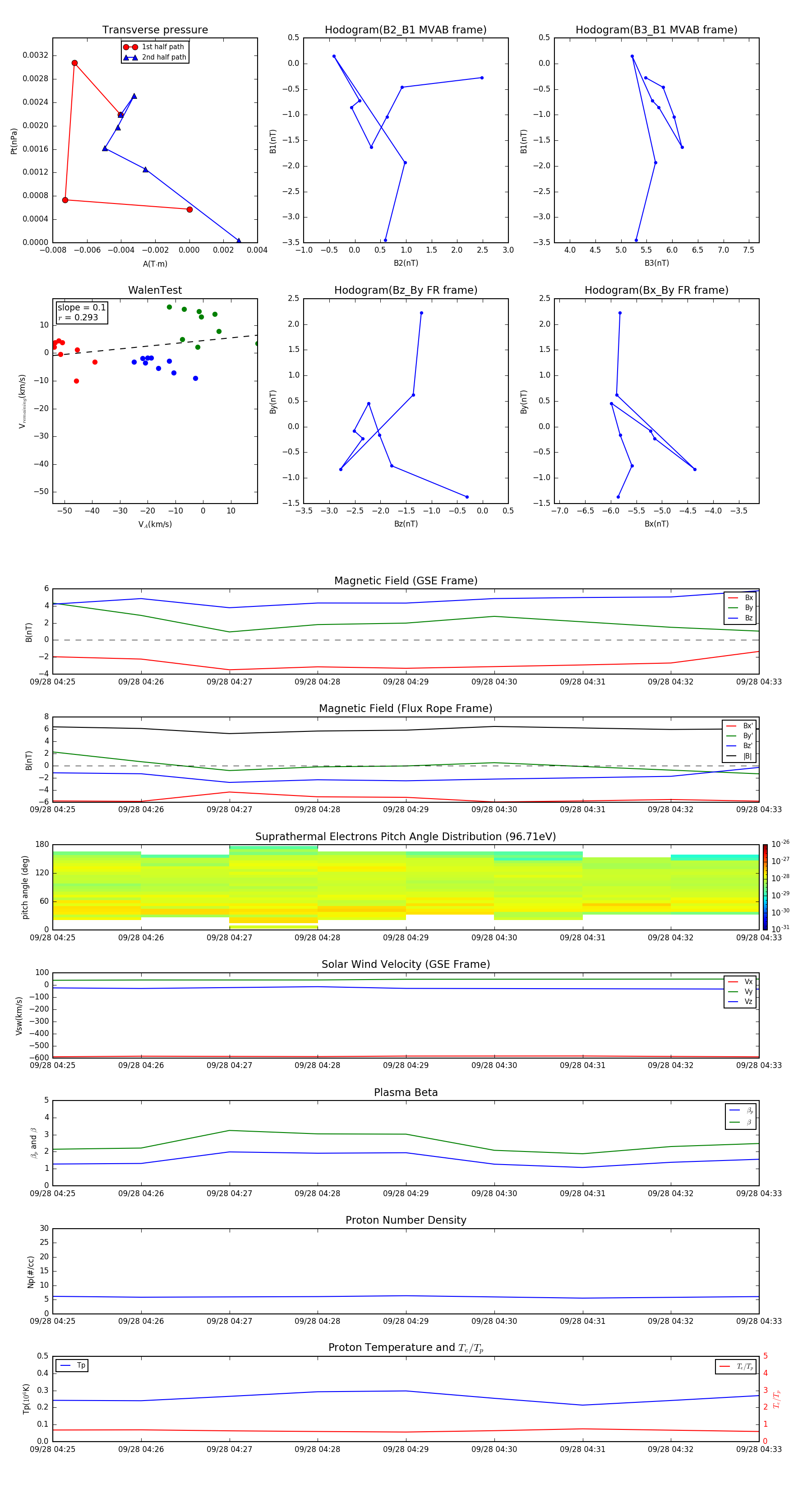Select '1st half path' legend entry
The width and height of the screenshot is (812, 1489).
(154, 47)
